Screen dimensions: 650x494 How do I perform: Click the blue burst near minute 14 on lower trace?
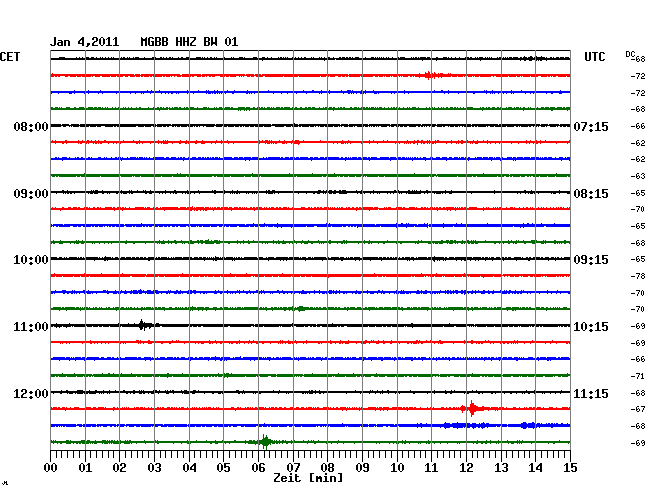click(x=528, y=425)
